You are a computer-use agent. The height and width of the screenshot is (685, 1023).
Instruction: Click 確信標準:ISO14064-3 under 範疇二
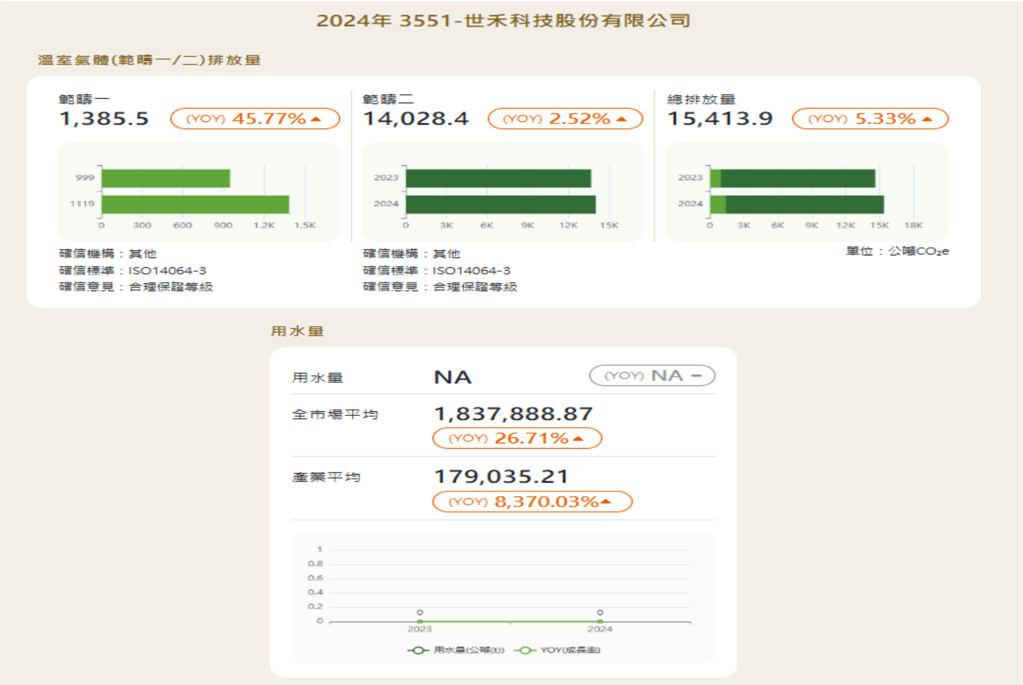[x=436, y=270]
